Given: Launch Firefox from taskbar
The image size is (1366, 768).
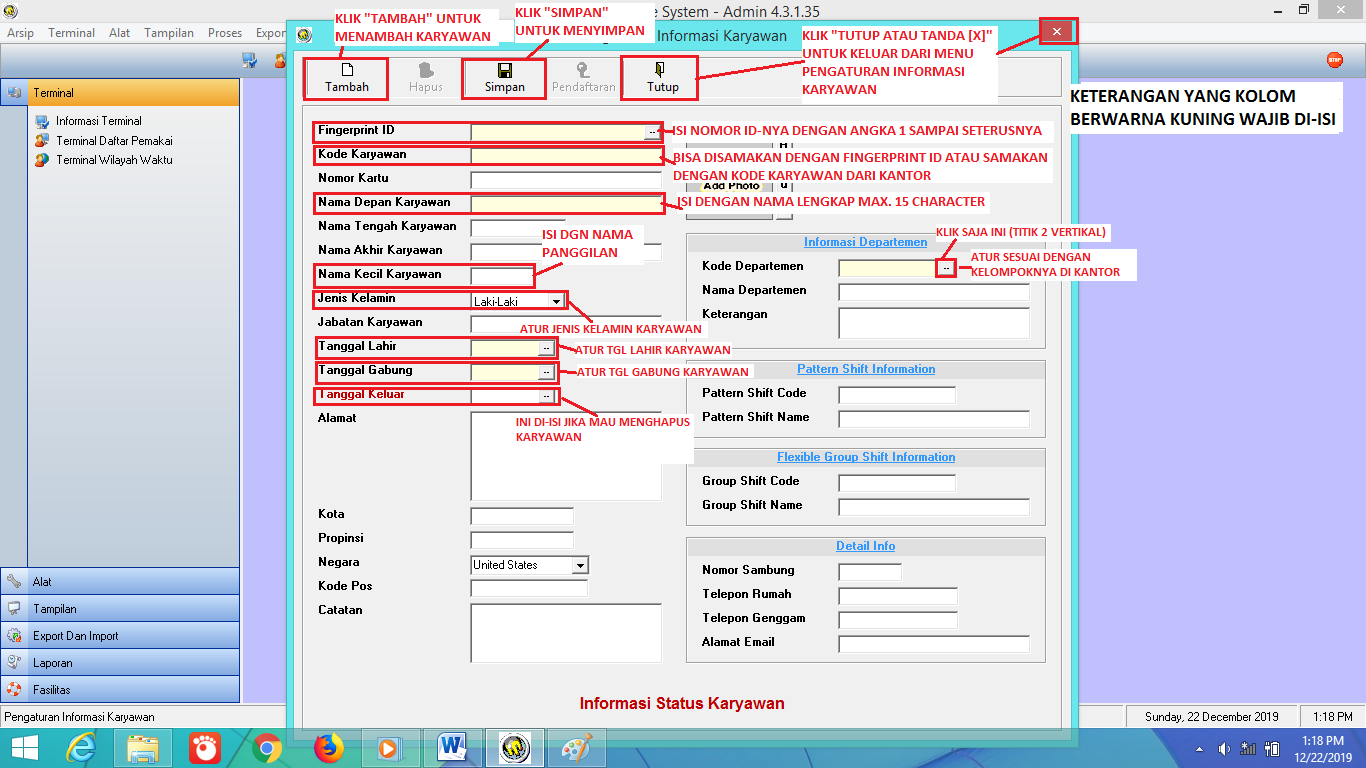Looking at the screenshot, I should [328, 747].
